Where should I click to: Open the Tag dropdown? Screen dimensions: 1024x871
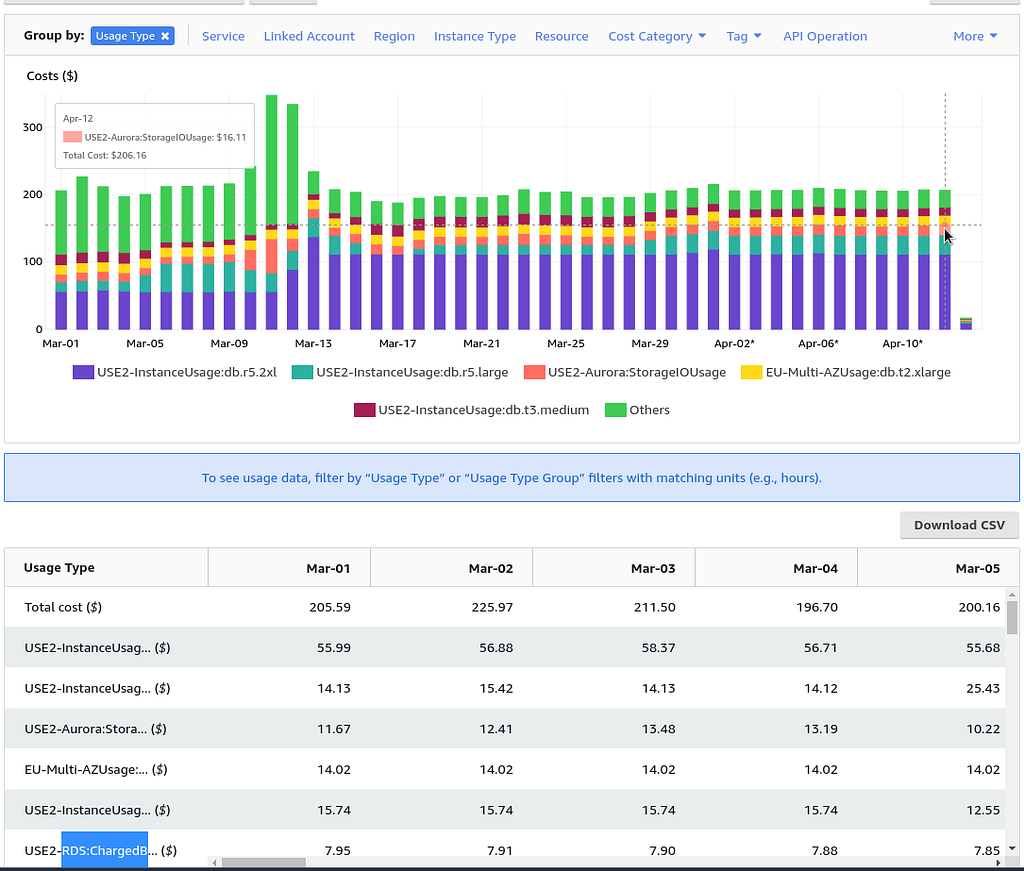click(x=744, y=36)
